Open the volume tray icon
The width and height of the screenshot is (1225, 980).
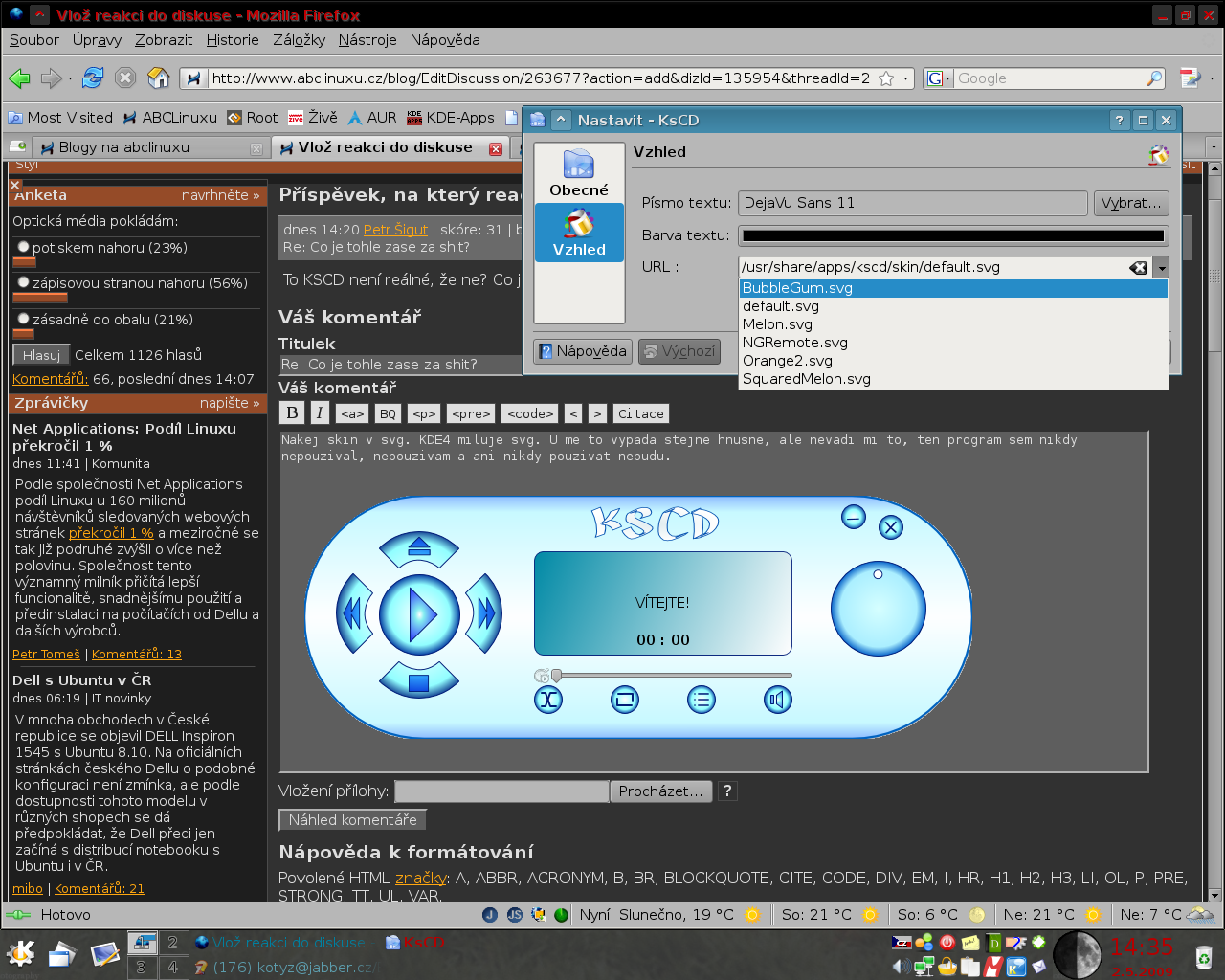click(902, 967)
